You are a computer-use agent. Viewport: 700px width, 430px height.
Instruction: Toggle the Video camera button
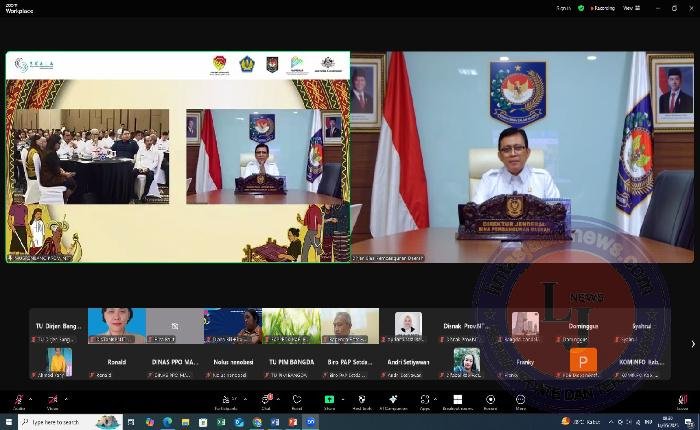click(x=53, y=400)
